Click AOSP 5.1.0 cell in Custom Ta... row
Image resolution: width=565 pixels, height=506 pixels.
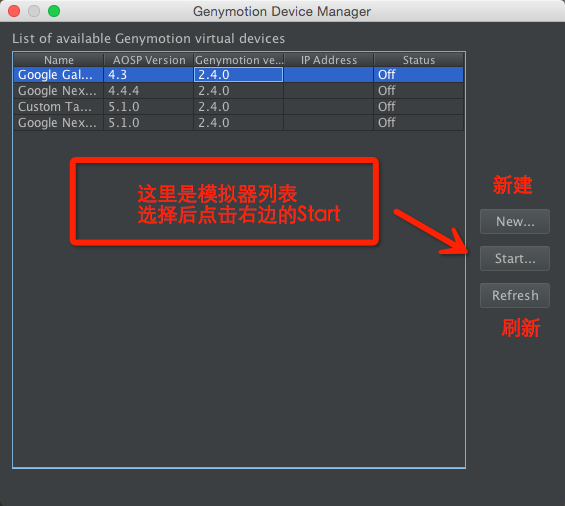click(x=149, y=107)
